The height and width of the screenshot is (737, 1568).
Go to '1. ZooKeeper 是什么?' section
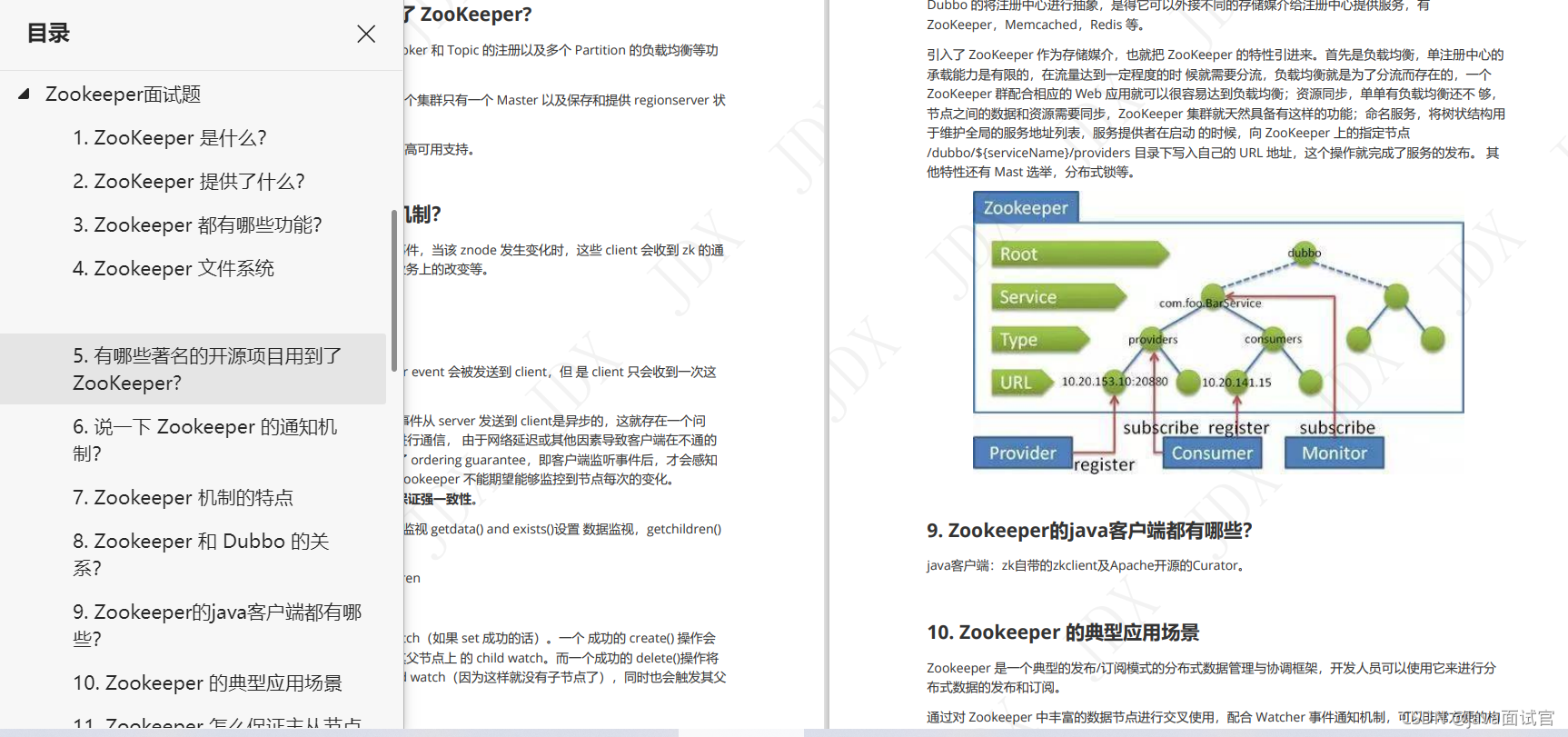(x=170, y=138)
